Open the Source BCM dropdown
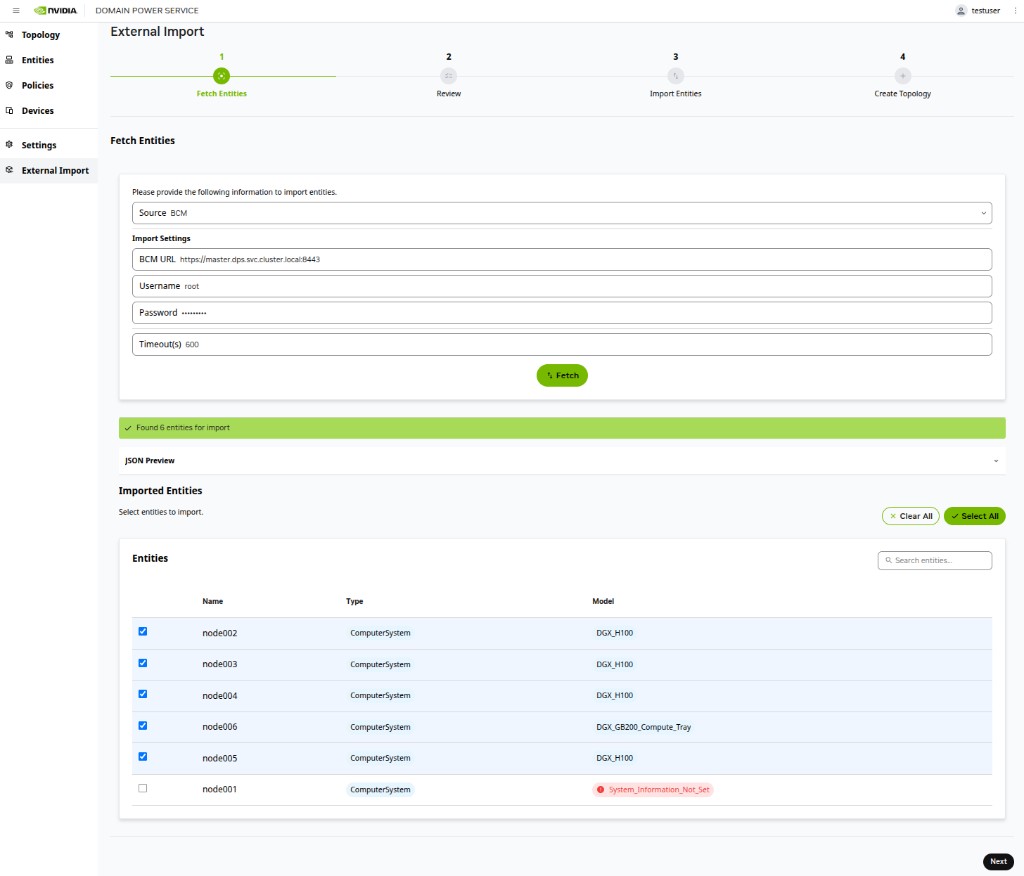Viewport: 1024px width, 876px height. click(x=562, y=213)
